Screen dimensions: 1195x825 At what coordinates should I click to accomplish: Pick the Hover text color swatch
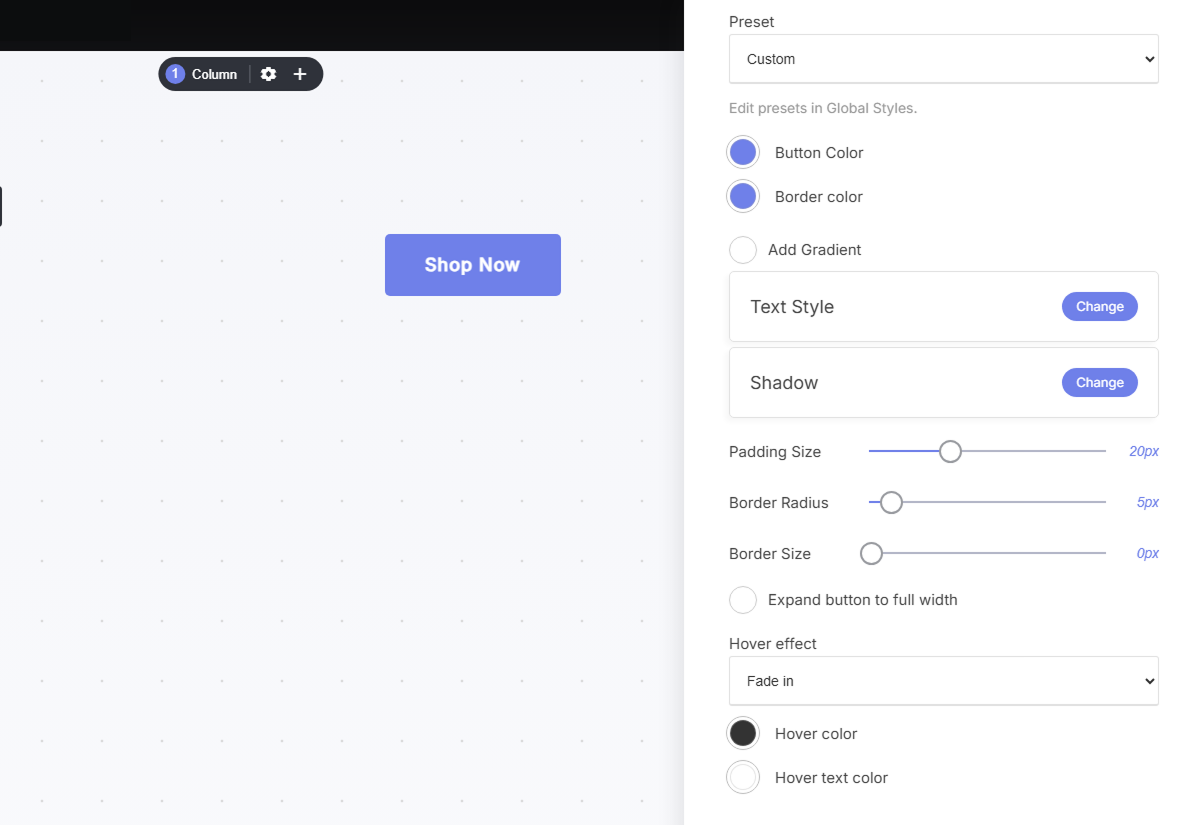[x=743, y=778]
